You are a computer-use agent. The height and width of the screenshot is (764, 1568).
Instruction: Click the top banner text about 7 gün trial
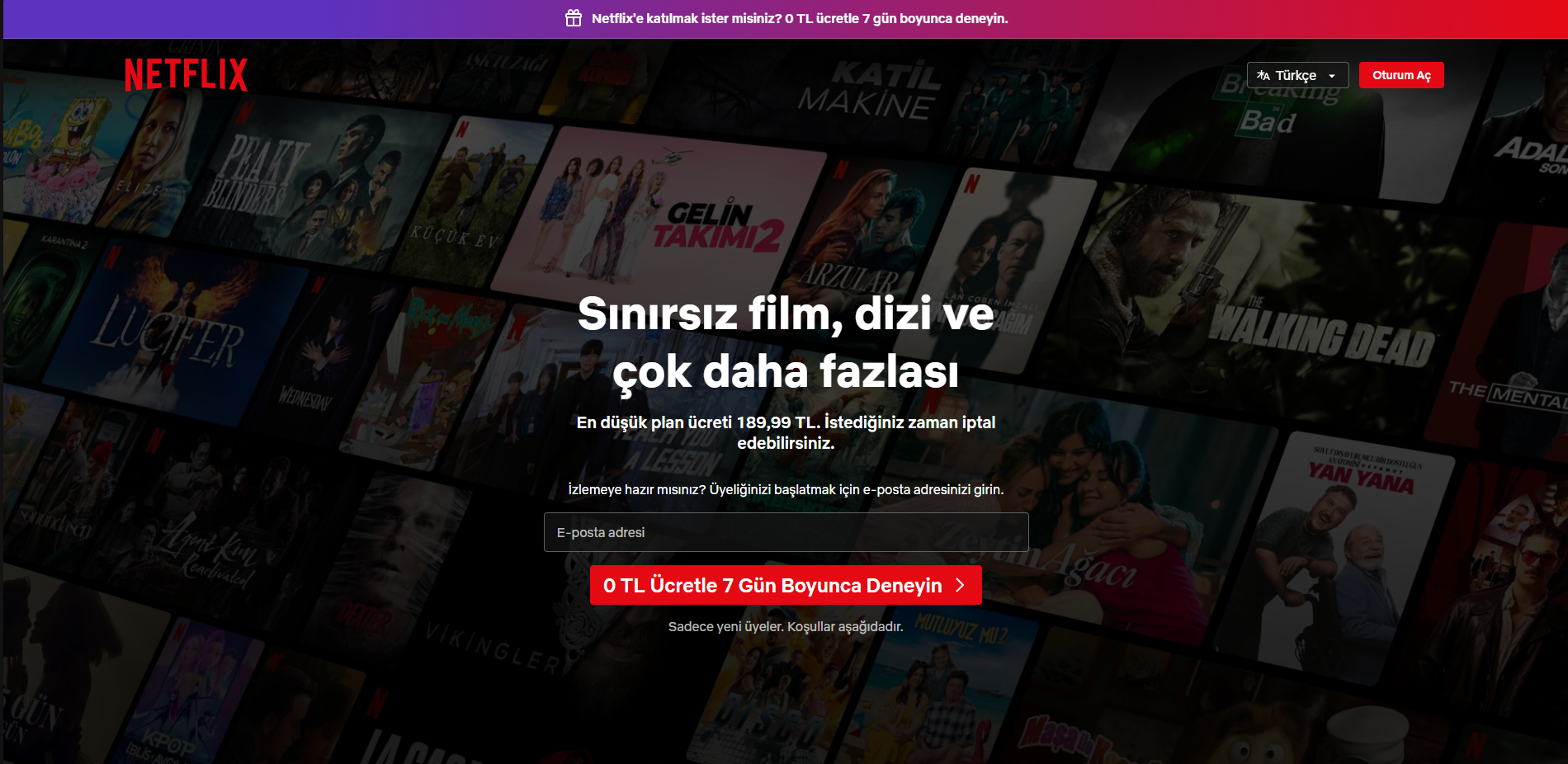point(800,18)
